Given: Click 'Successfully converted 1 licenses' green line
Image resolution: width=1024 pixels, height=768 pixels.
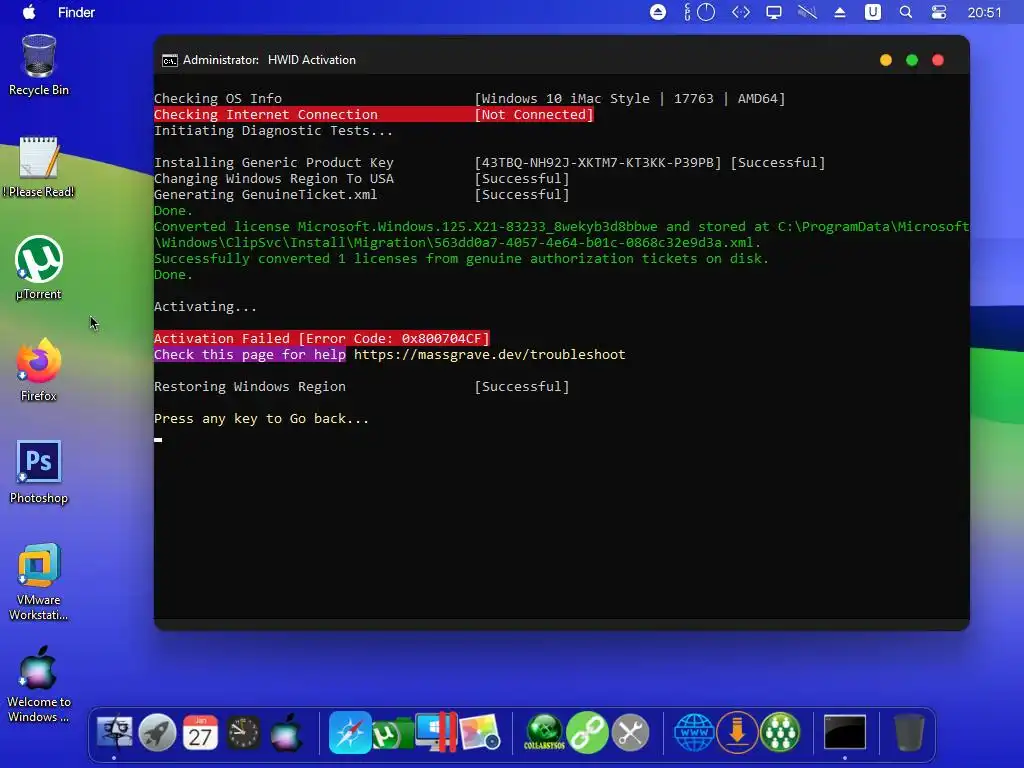Looking at the screenshot, I should (461, 259).
